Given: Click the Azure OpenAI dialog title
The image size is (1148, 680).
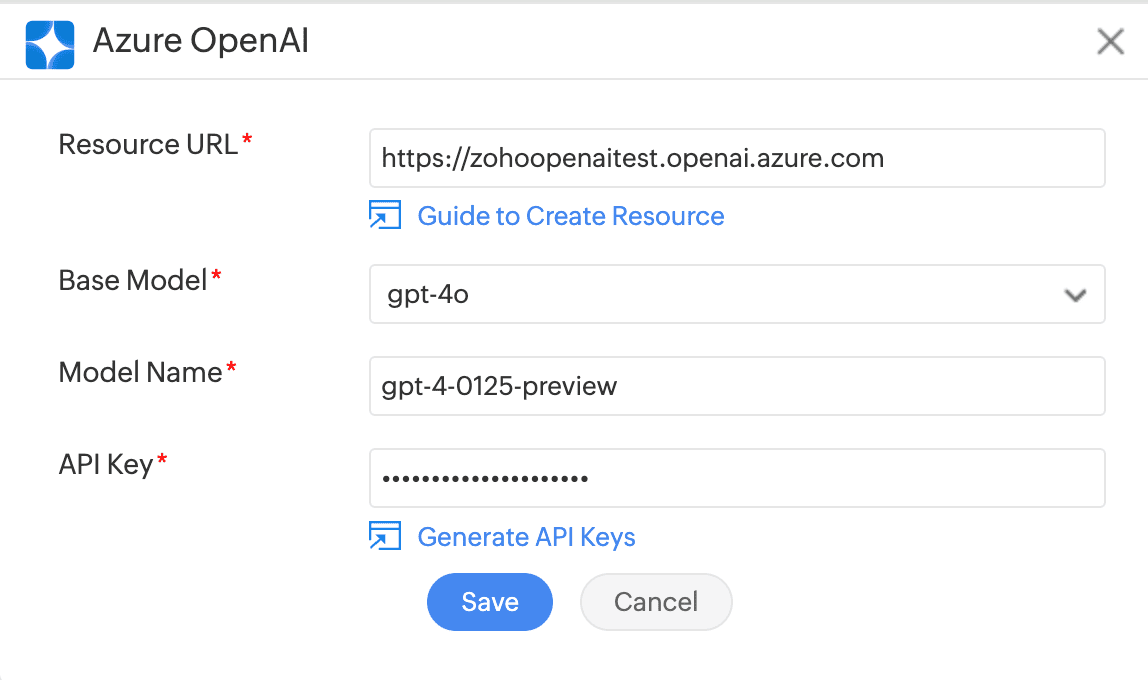Looking at the screenshot, I should (x=200, y=43).
